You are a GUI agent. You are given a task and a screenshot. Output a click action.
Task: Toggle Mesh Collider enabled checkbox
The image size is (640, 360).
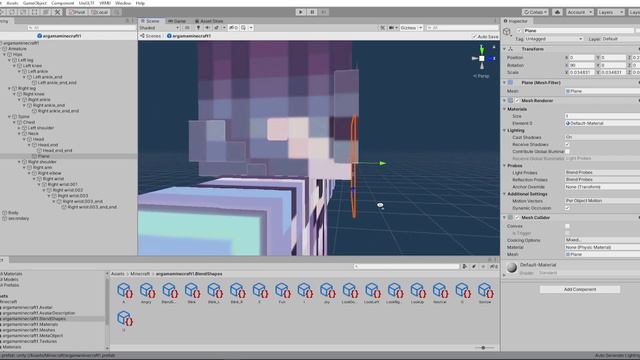(x=517, y=218)
